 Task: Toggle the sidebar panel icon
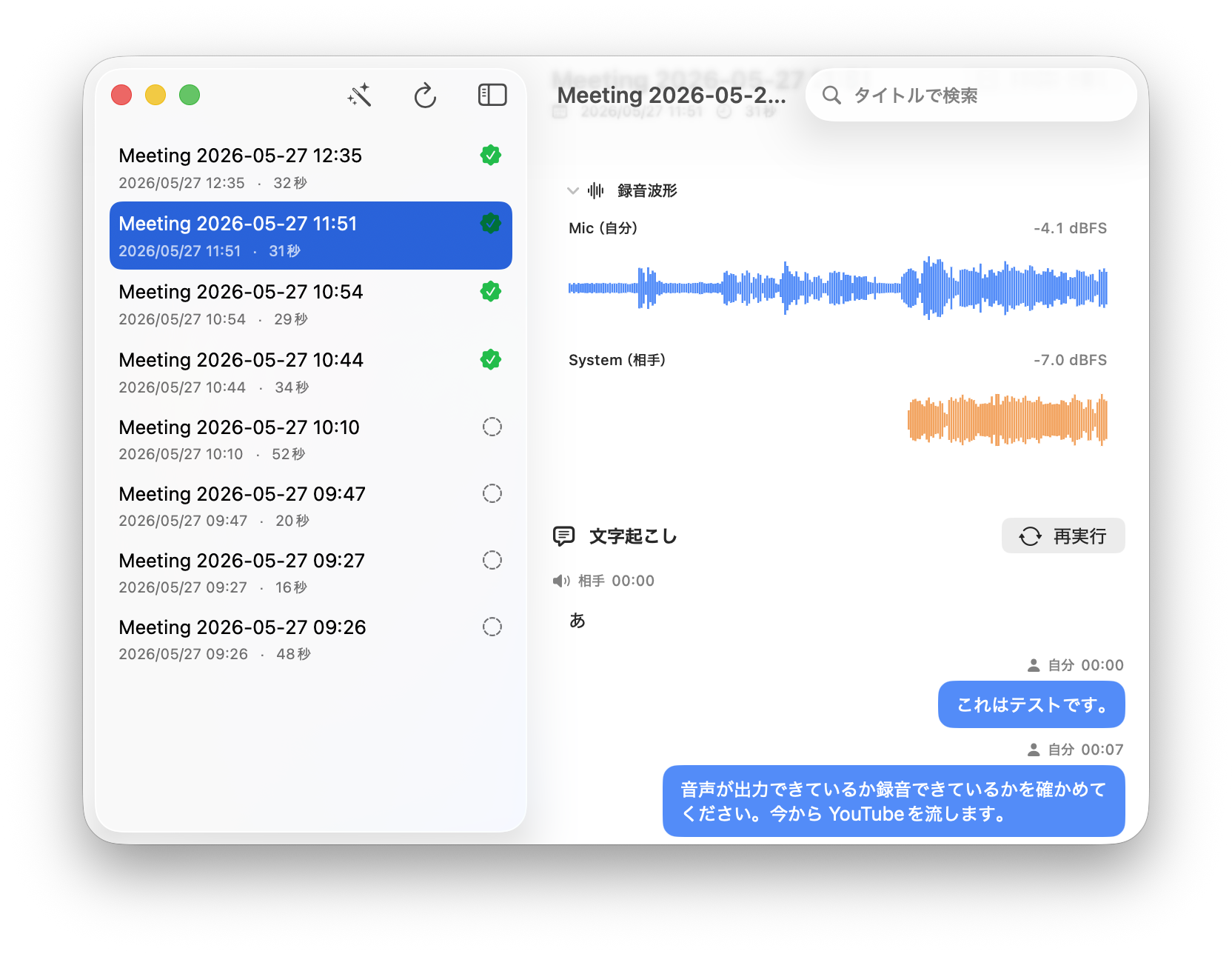[x=492, y=95]
